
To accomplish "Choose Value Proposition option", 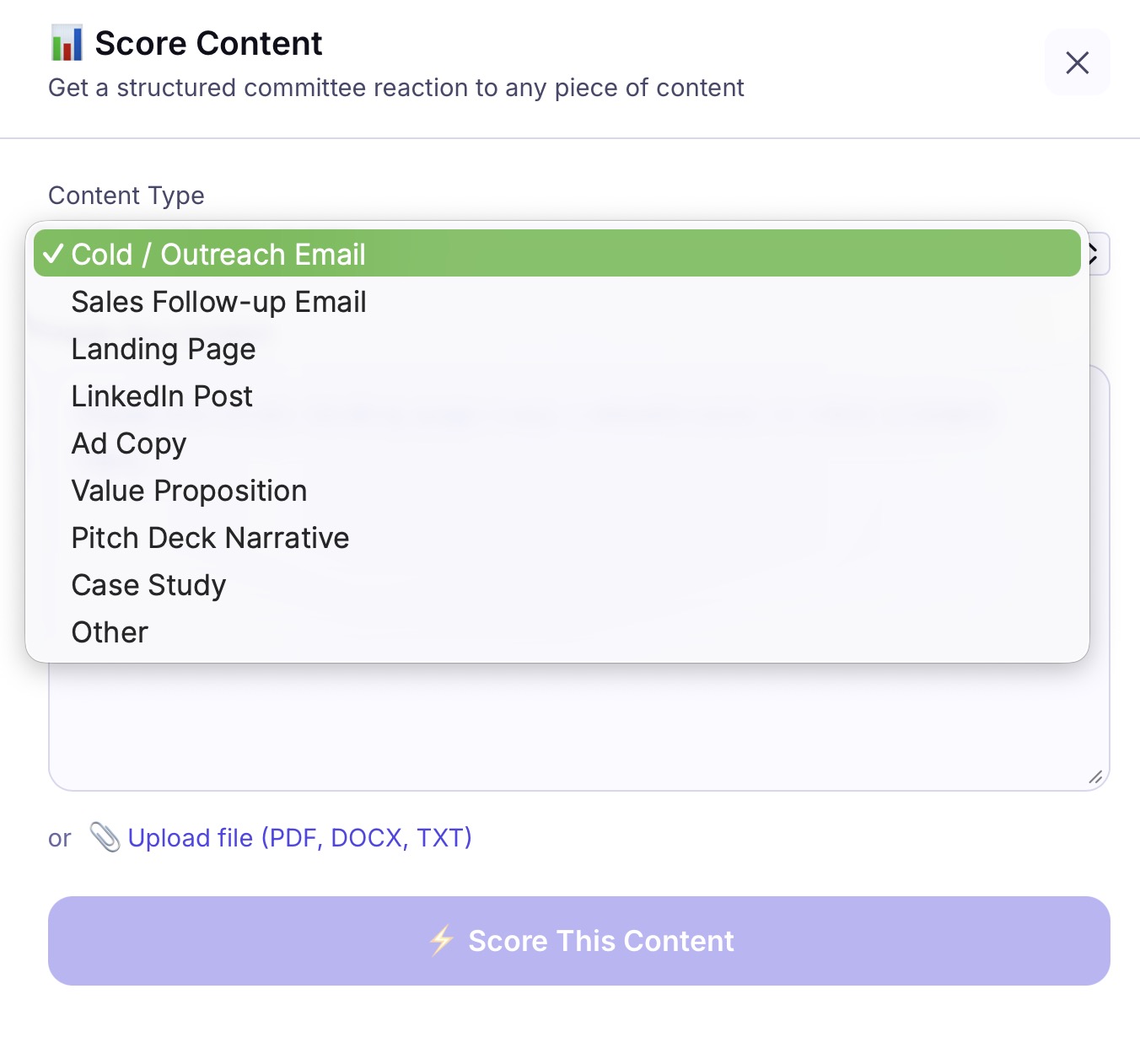I will pyautogui.click(x=189, y=490).
